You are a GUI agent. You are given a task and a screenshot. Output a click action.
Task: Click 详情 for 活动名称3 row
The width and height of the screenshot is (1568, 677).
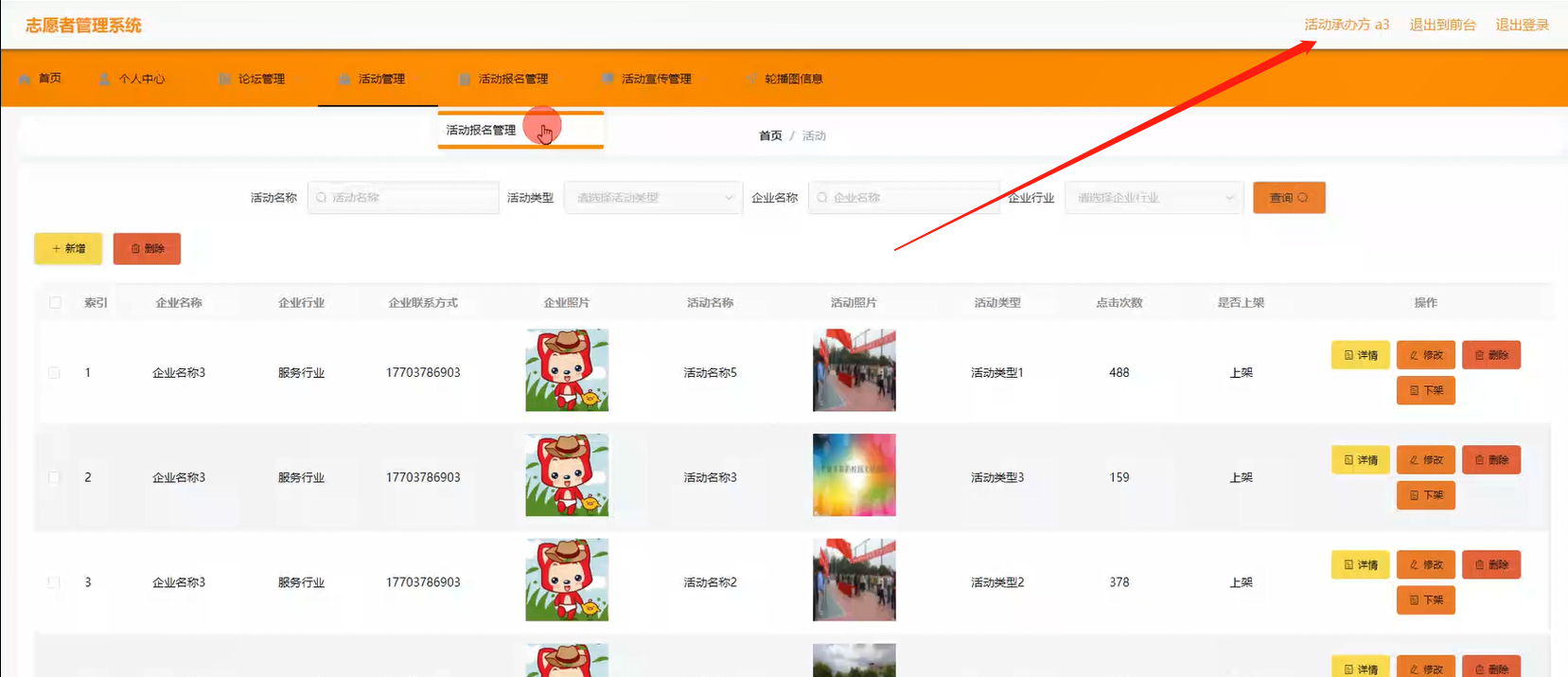coord(1361,460)
